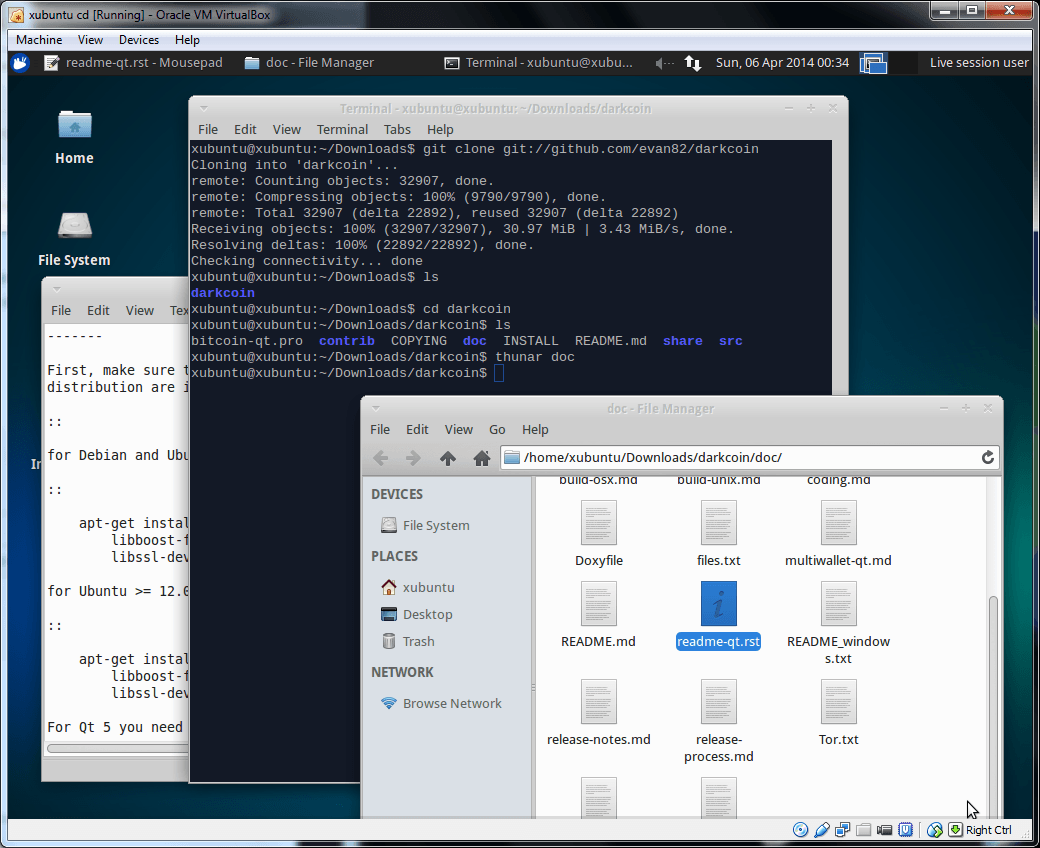The width and height of the screenshot is (1040, 848).
Task: Select the files.txt file icon
Action: pos(718,523)
